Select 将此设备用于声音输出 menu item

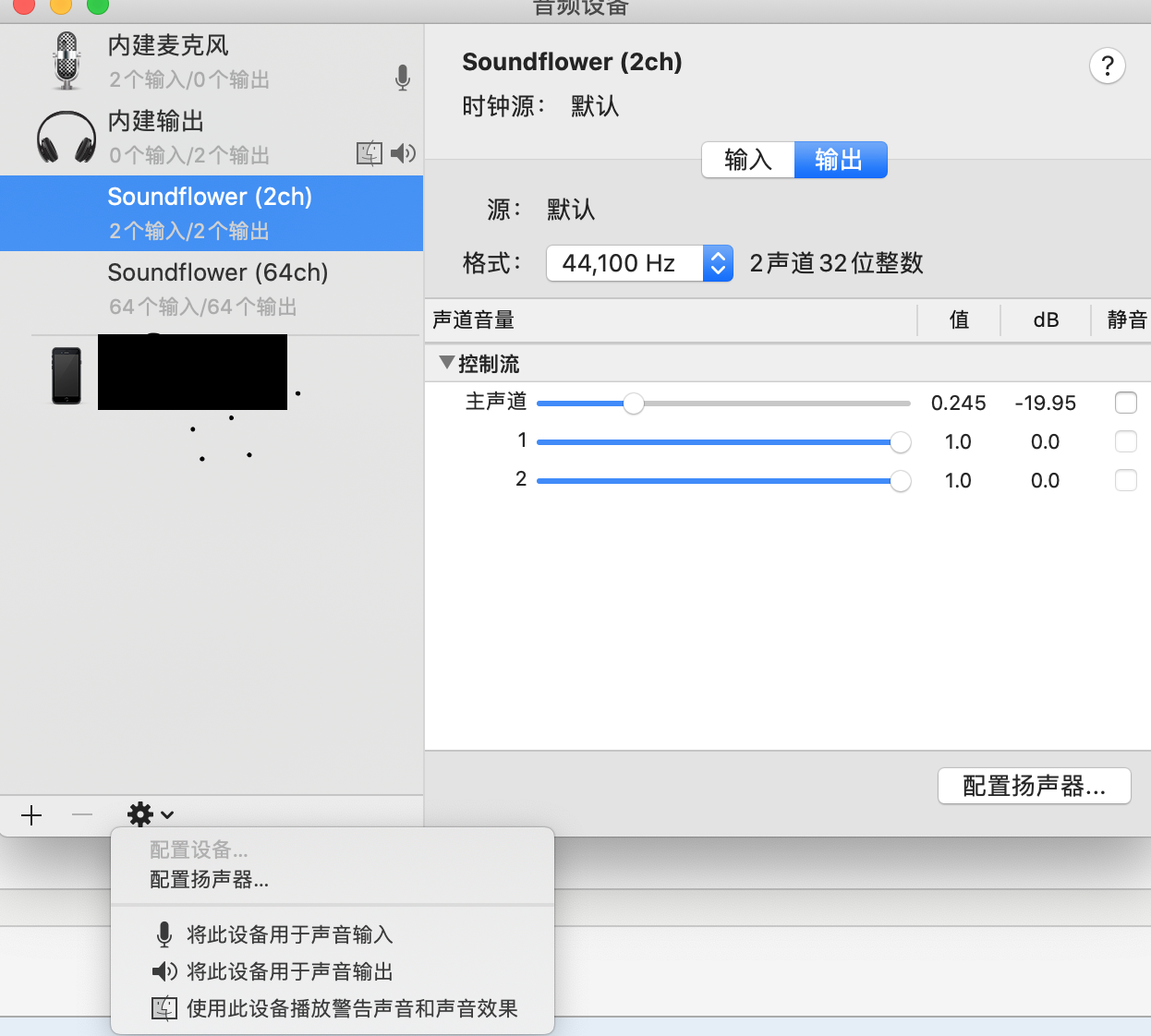[x=333, y=971]
